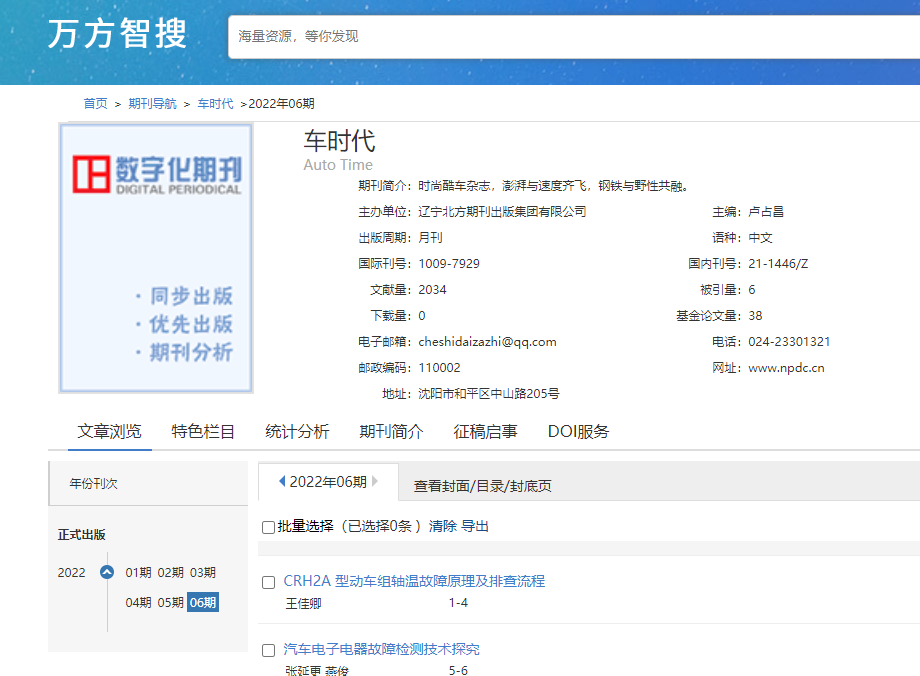This screenshot has height=676, width=920.
Task: Switch to the 文章浏览 tab
Action: [110, 431]
